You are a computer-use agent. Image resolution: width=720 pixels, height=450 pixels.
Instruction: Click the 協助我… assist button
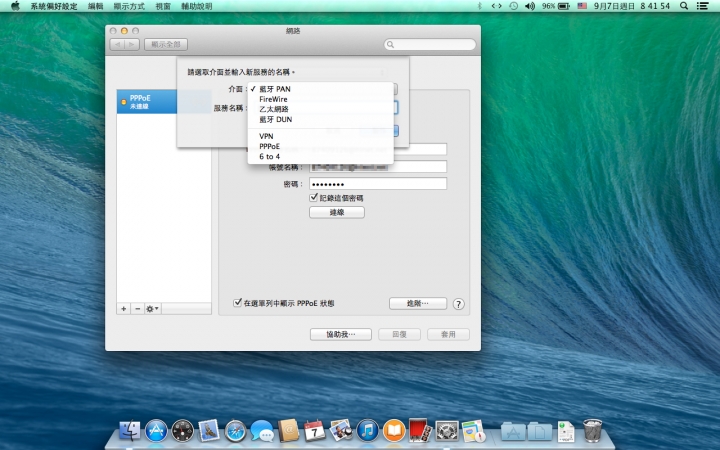341,334
